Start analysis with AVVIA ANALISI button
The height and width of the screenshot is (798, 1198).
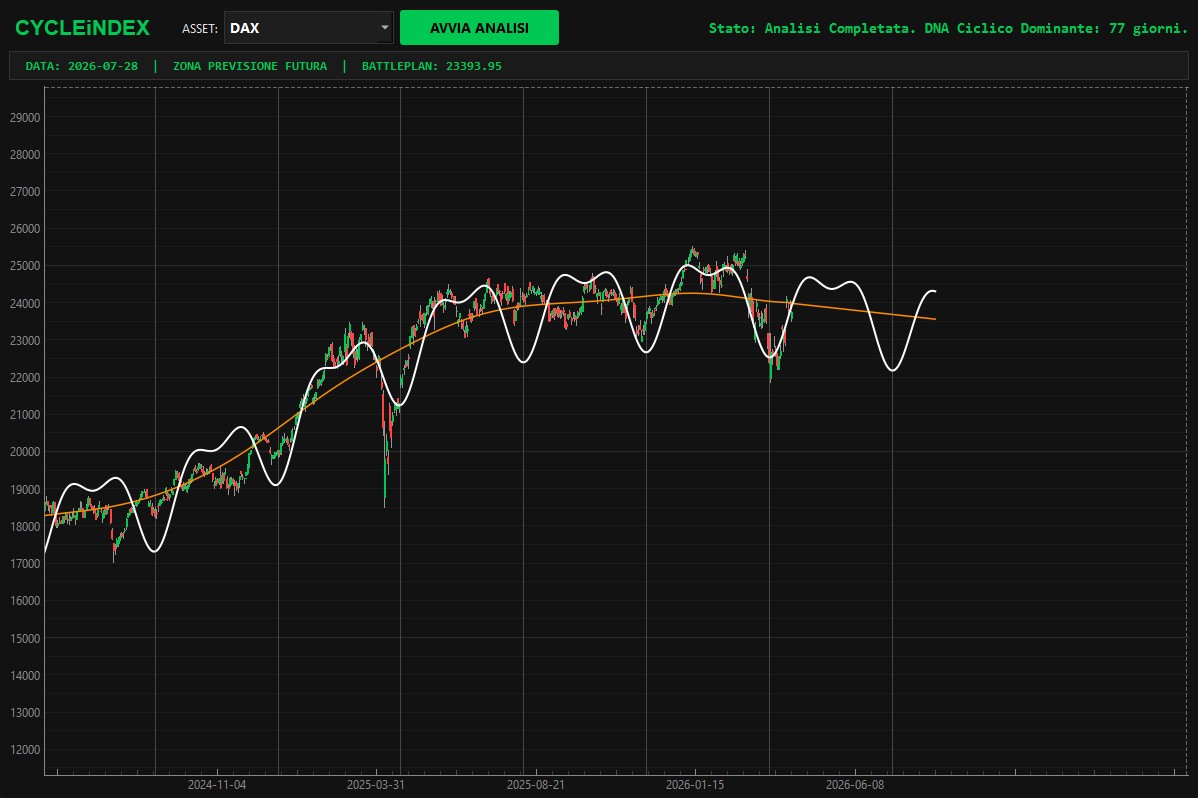[479, 28]
